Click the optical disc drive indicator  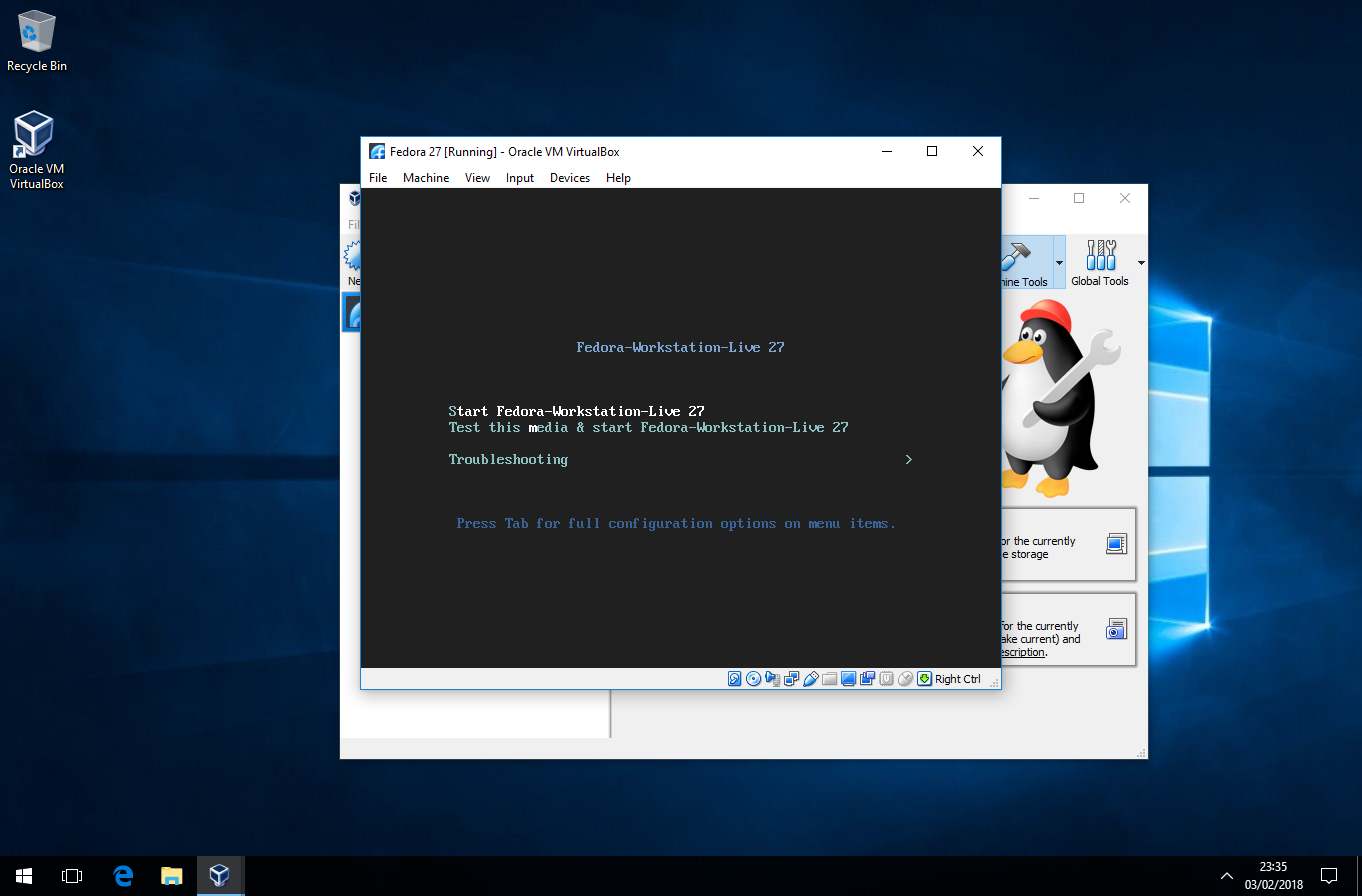[x=753, y=679]
